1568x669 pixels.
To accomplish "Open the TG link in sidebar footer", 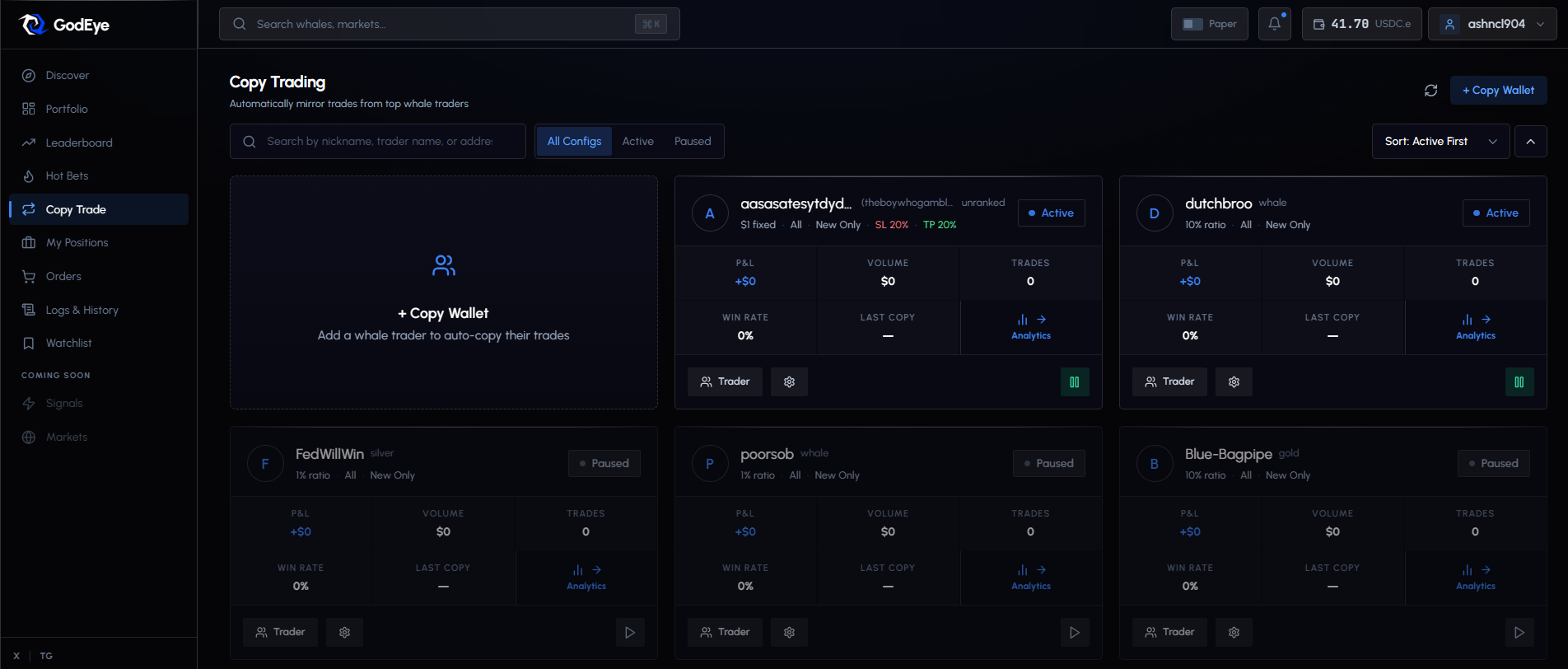I will pos(46,656).
